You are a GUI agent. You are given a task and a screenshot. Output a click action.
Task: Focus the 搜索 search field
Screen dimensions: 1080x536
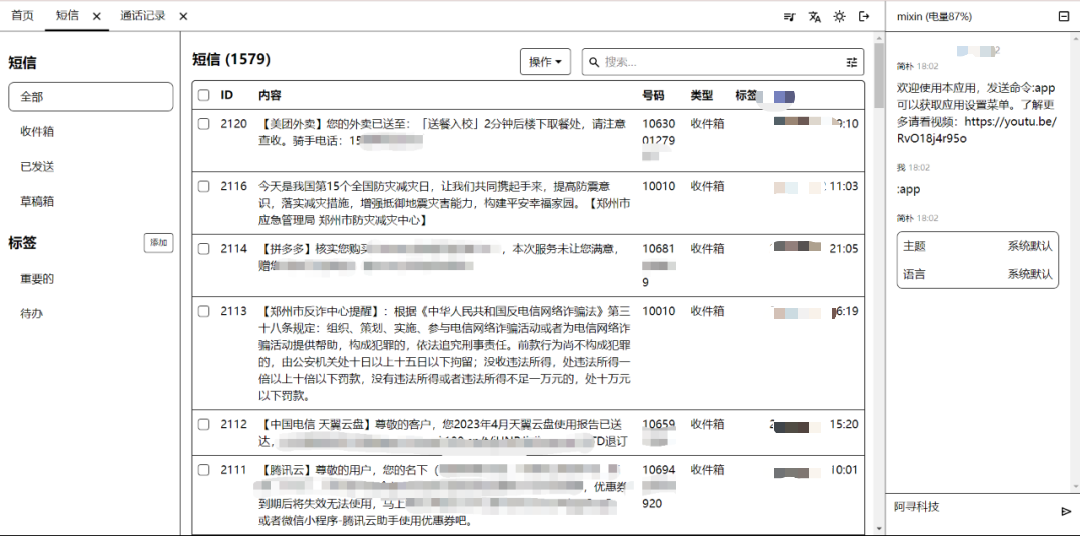point(723,62)
